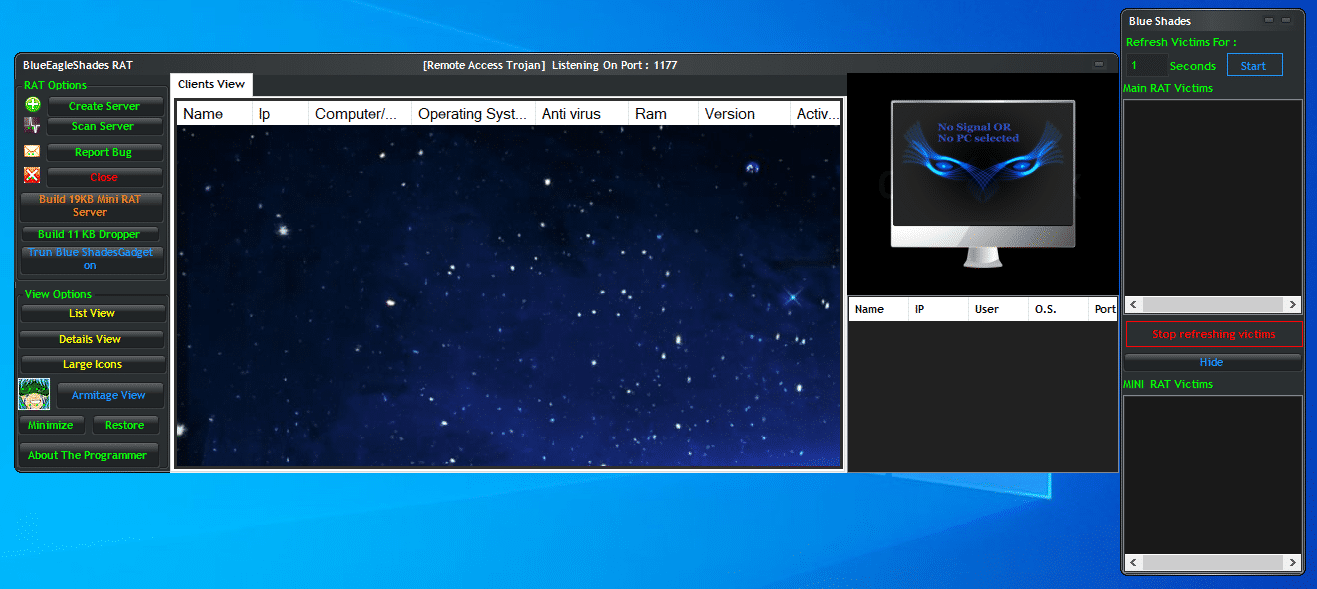Click the second title bar button of Blue Shades
1317x589 pixels.
[1287, 20]
